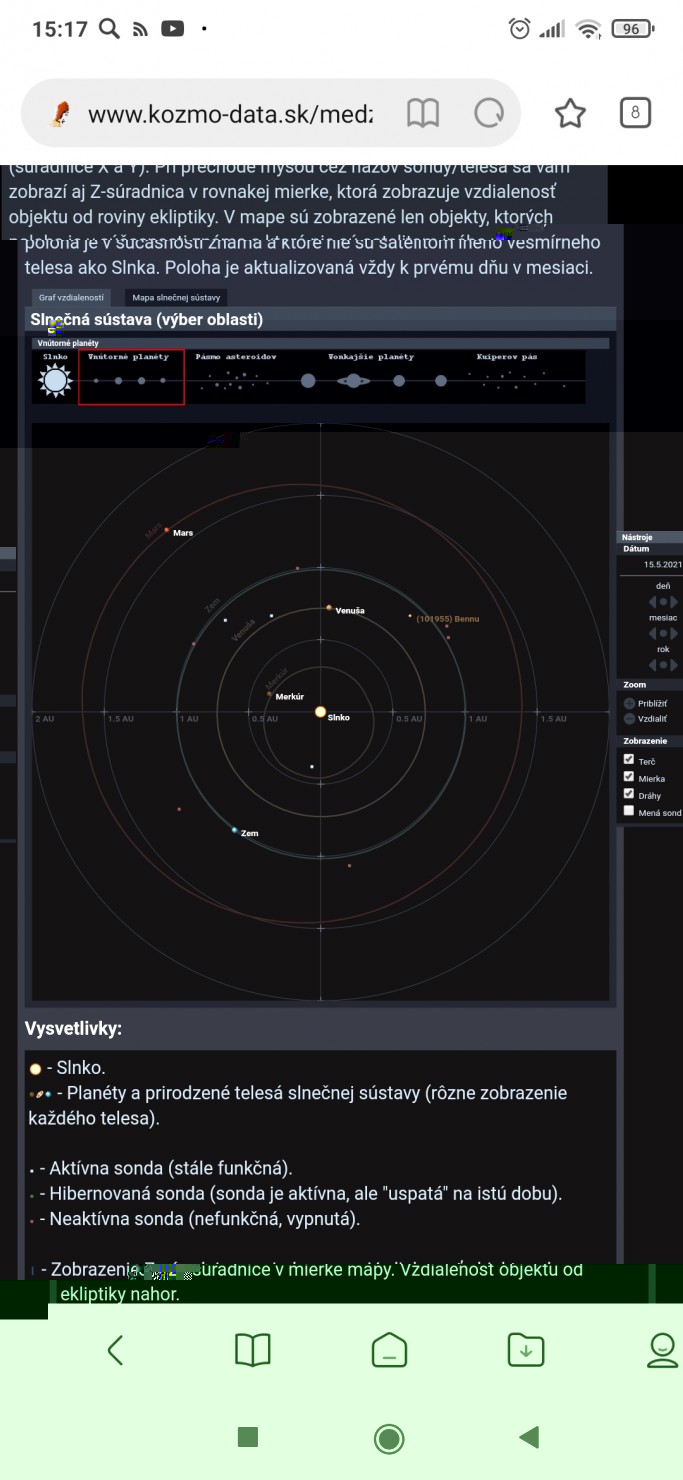Click the Vzdialiť zoom-out icon
This screenshot has width=683, height=1480.
tap(629, 718)
